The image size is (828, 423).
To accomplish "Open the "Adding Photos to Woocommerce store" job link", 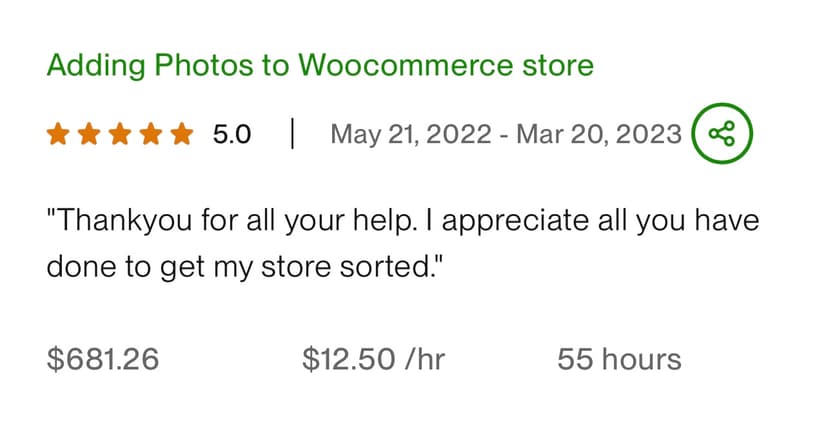I will point(320,67).
